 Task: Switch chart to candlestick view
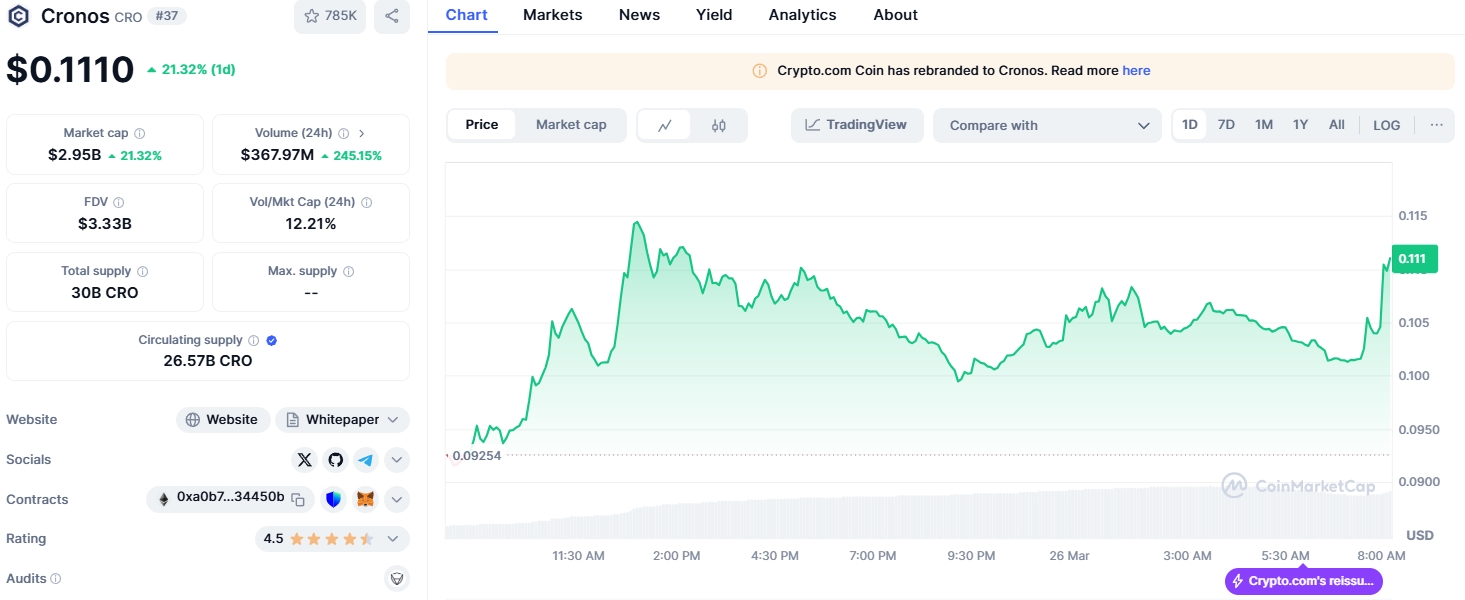[x=719, y=125]
